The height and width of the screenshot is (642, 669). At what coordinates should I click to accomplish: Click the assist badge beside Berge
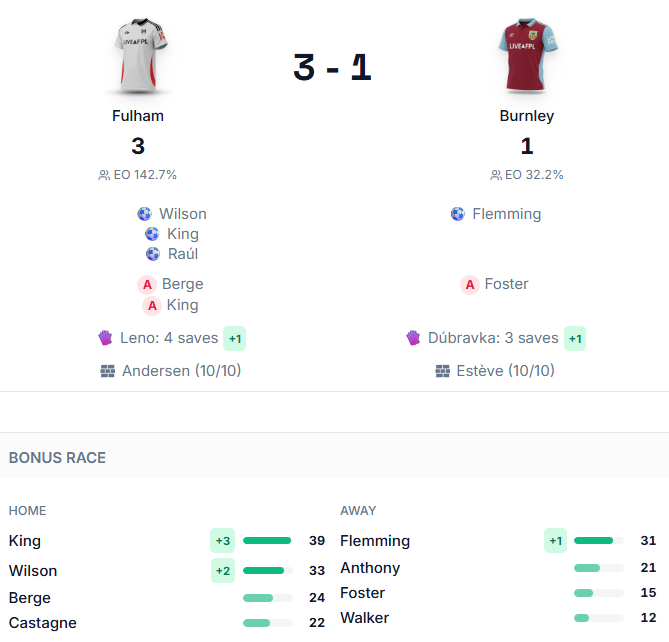click(x=147, y=285)
